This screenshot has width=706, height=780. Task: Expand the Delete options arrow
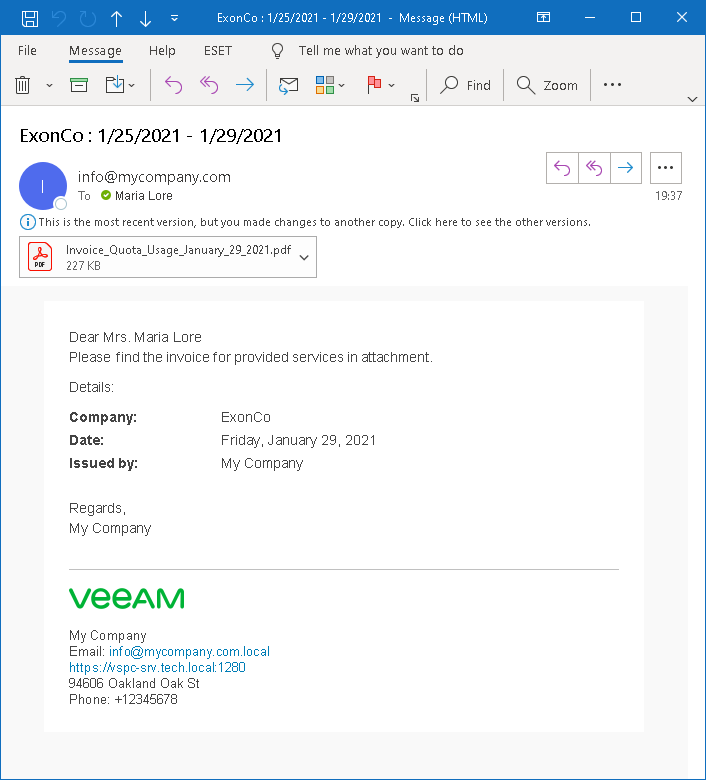point(49,86)
